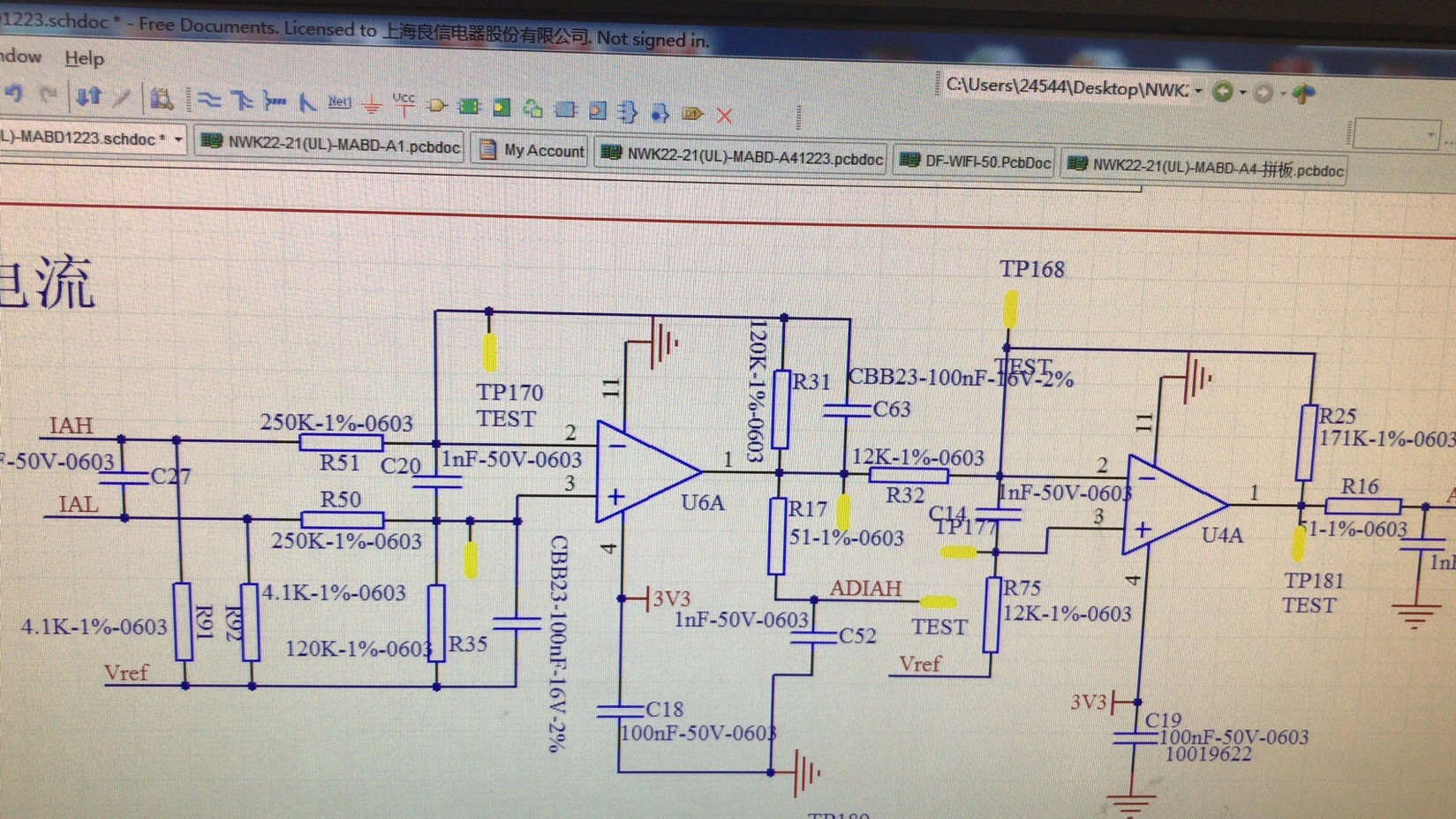Select the R25 designator text
The image size is (1456, 819).
[1338, 417]
